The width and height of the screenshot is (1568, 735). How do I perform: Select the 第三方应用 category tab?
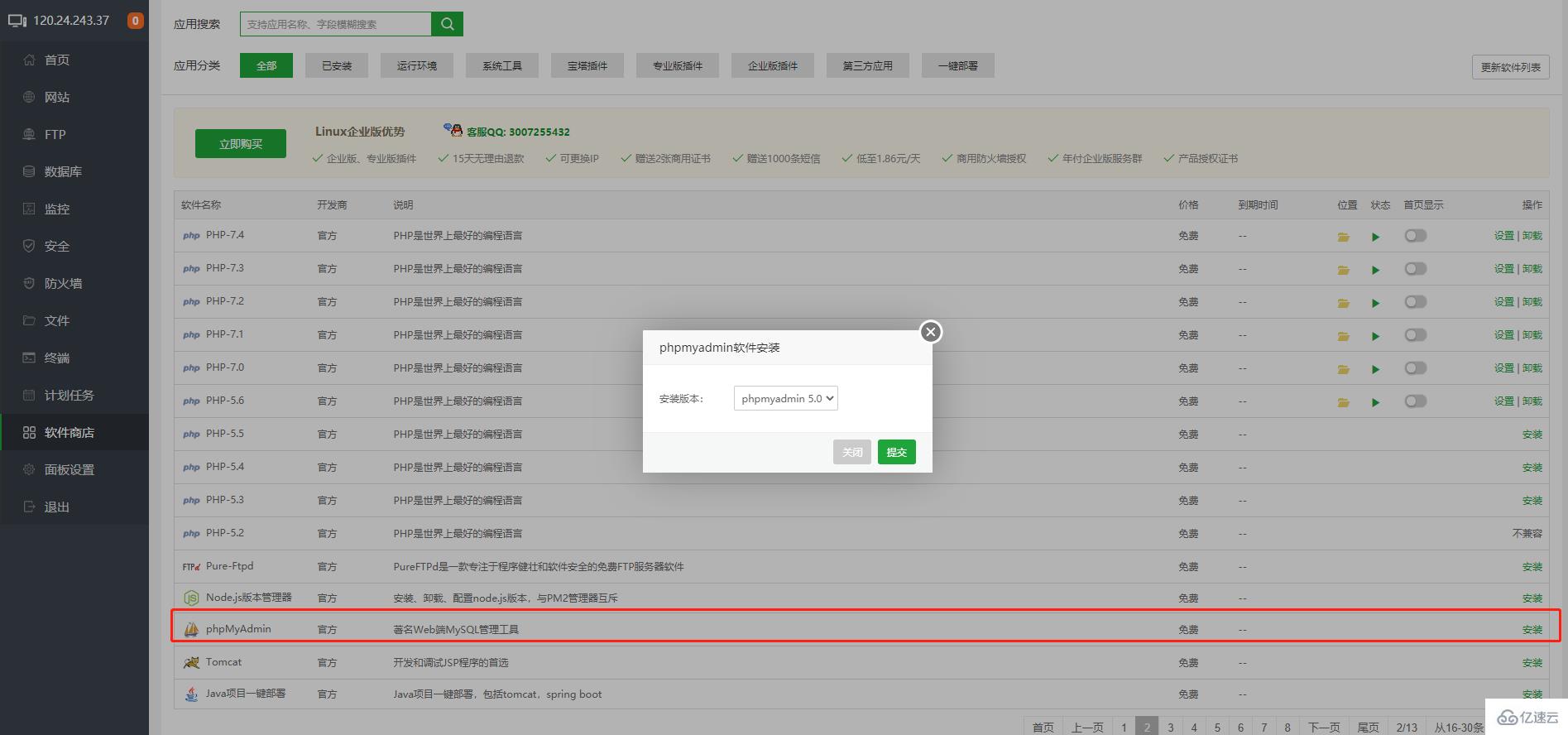868,65
